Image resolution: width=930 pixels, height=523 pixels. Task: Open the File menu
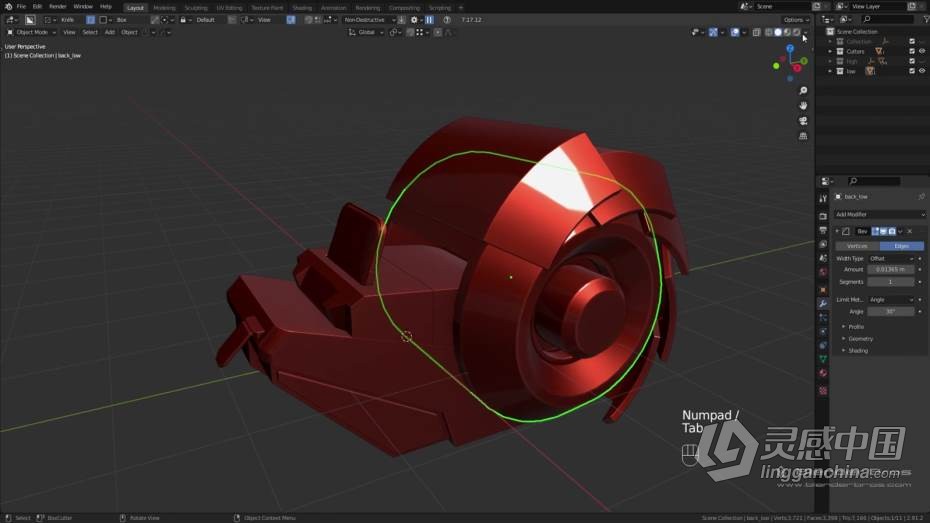tap(21, 7)
